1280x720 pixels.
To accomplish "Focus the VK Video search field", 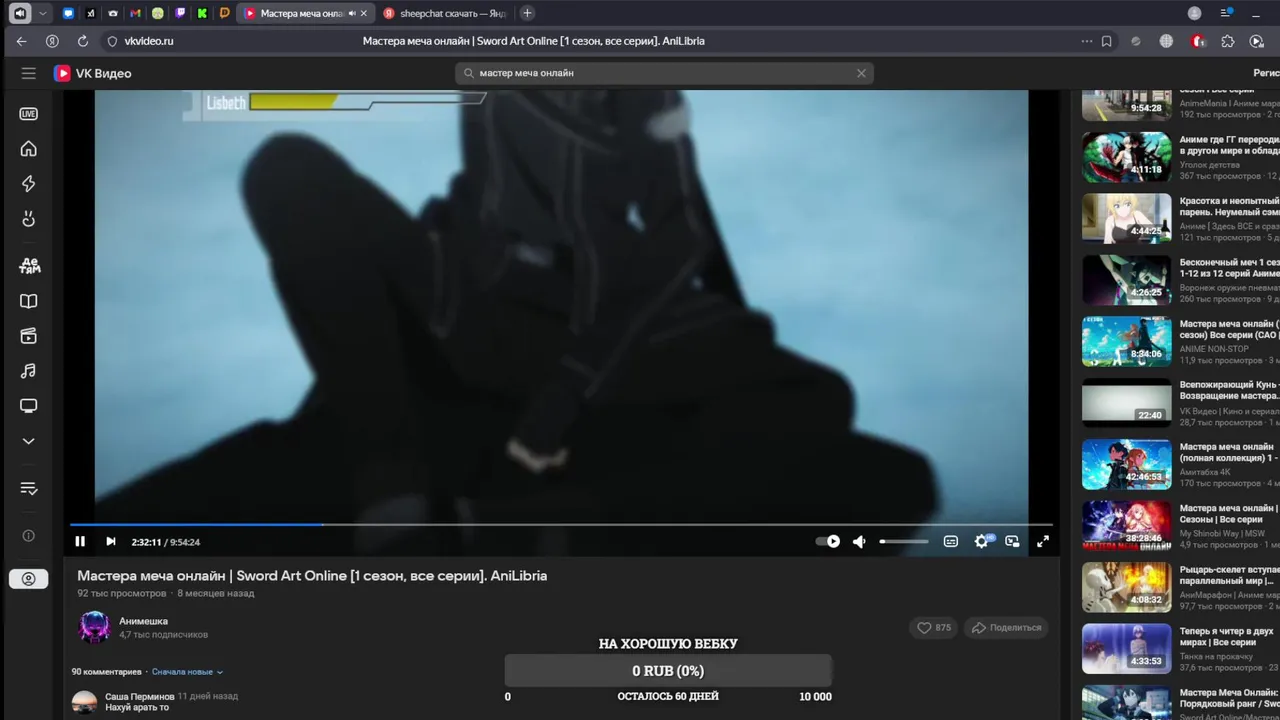I will (x=664, y=73).
